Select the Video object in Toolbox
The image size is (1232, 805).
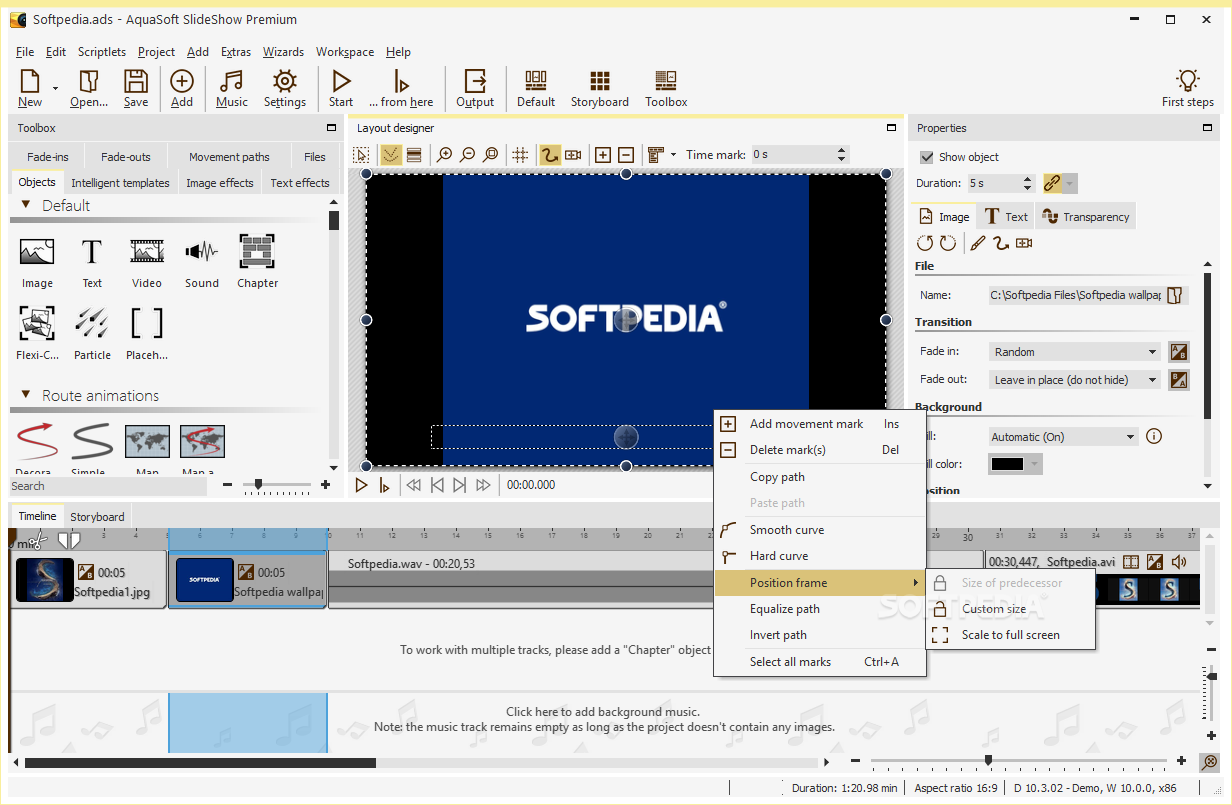147,262
